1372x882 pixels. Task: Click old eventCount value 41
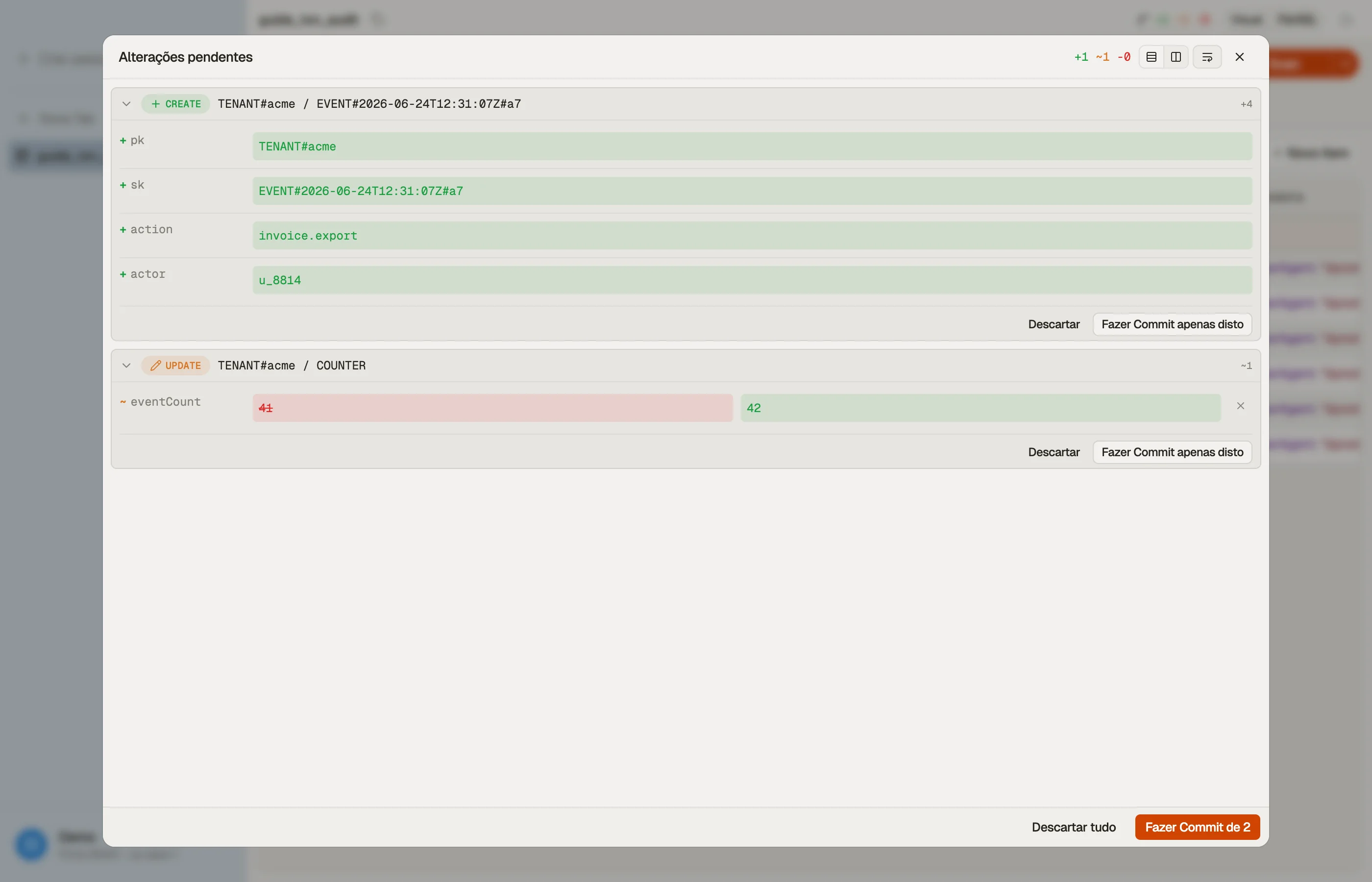tap(492, 408)
